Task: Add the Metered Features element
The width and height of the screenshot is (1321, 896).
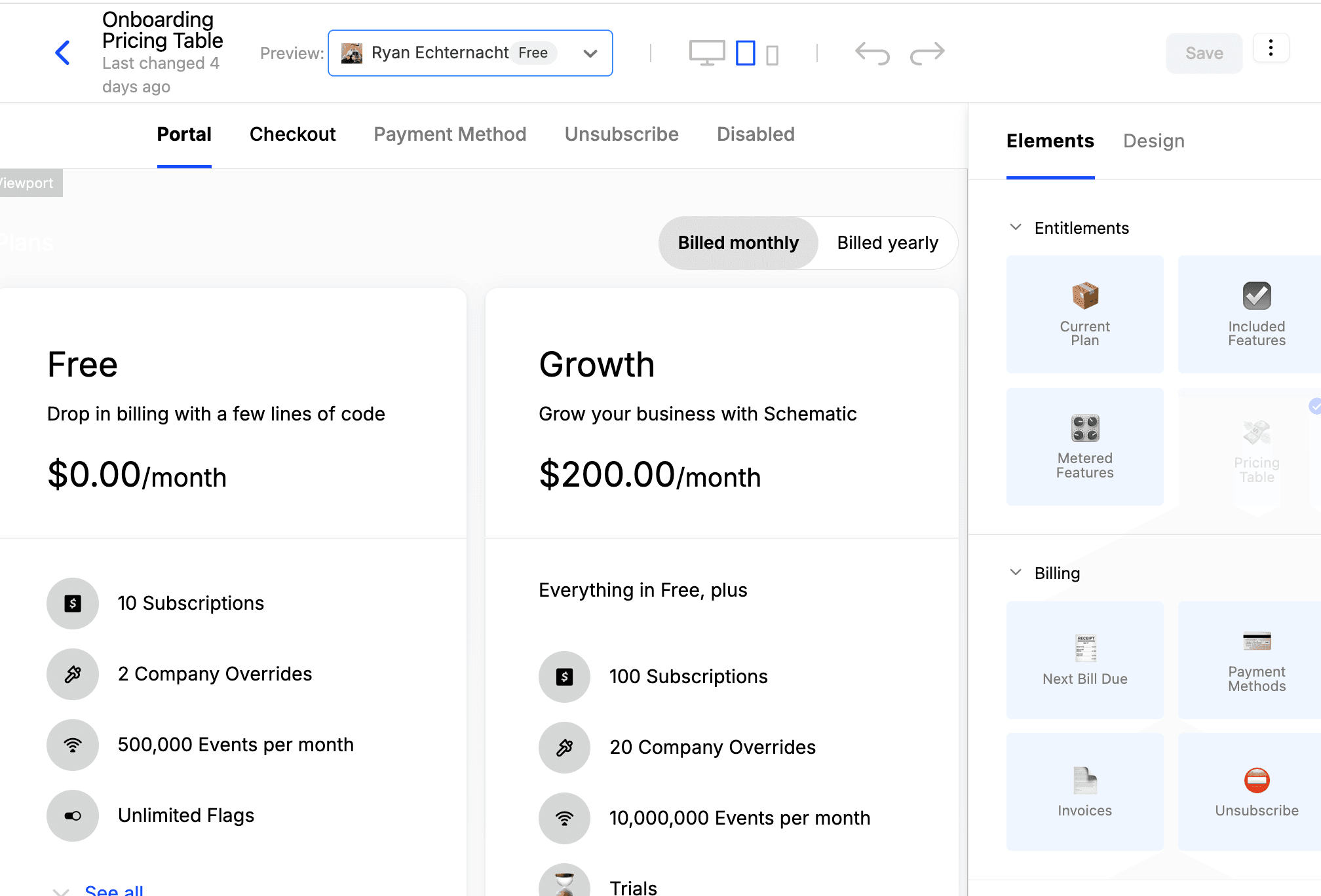Action: coord(1084,446)
